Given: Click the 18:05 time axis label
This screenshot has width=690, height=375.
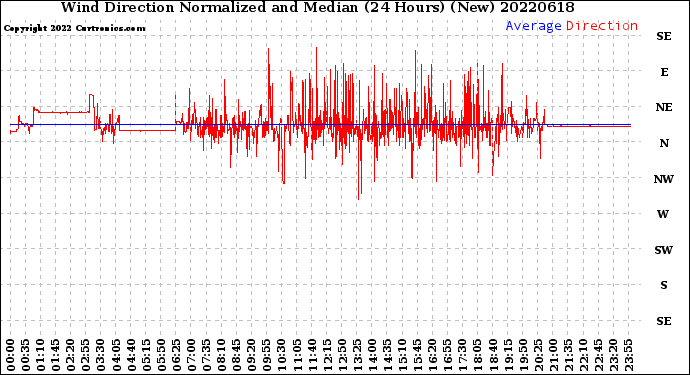Looking at the screenshot, I should tap(478, 355).
